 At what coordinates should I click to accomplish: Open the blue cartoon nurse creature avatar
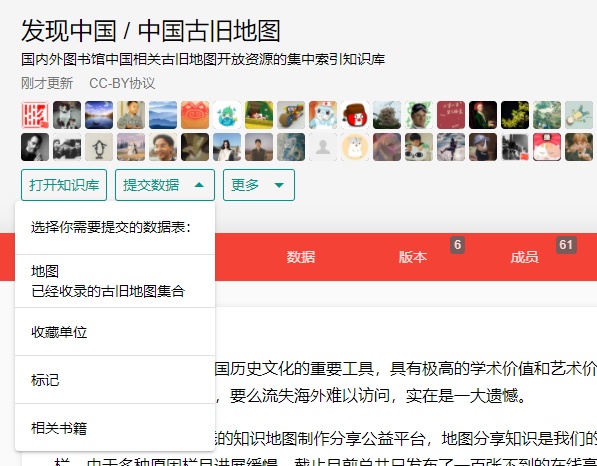pyautogui.click(x=322, y=115)
